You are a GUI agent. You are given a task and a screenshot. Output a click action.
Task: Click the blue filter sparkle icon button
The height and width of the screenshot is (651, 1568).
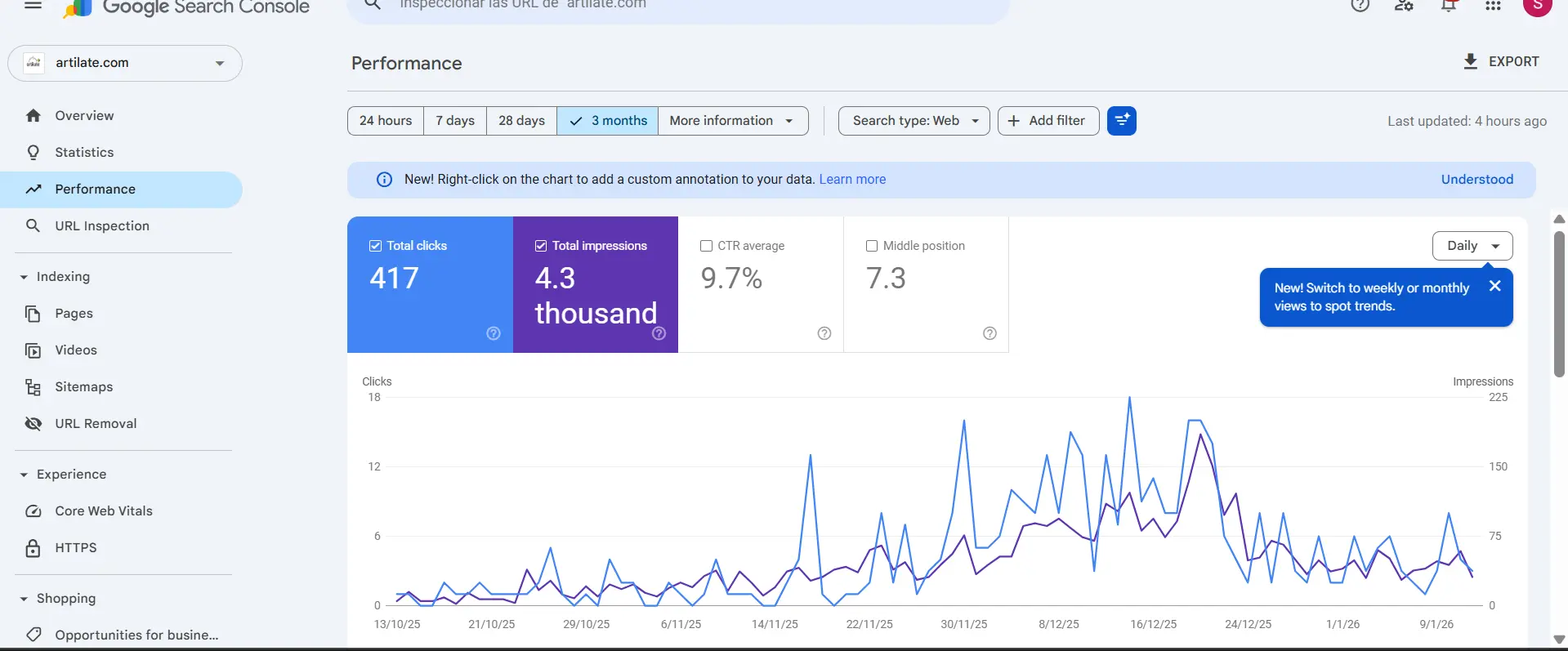pyautogui.click(x=1121, y=121)
